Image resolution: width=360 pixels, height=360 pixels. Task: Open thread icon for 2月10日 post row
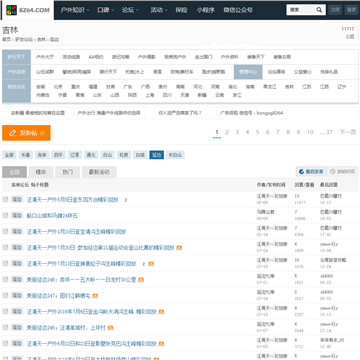pyautogui.click(x=5, y=232)
